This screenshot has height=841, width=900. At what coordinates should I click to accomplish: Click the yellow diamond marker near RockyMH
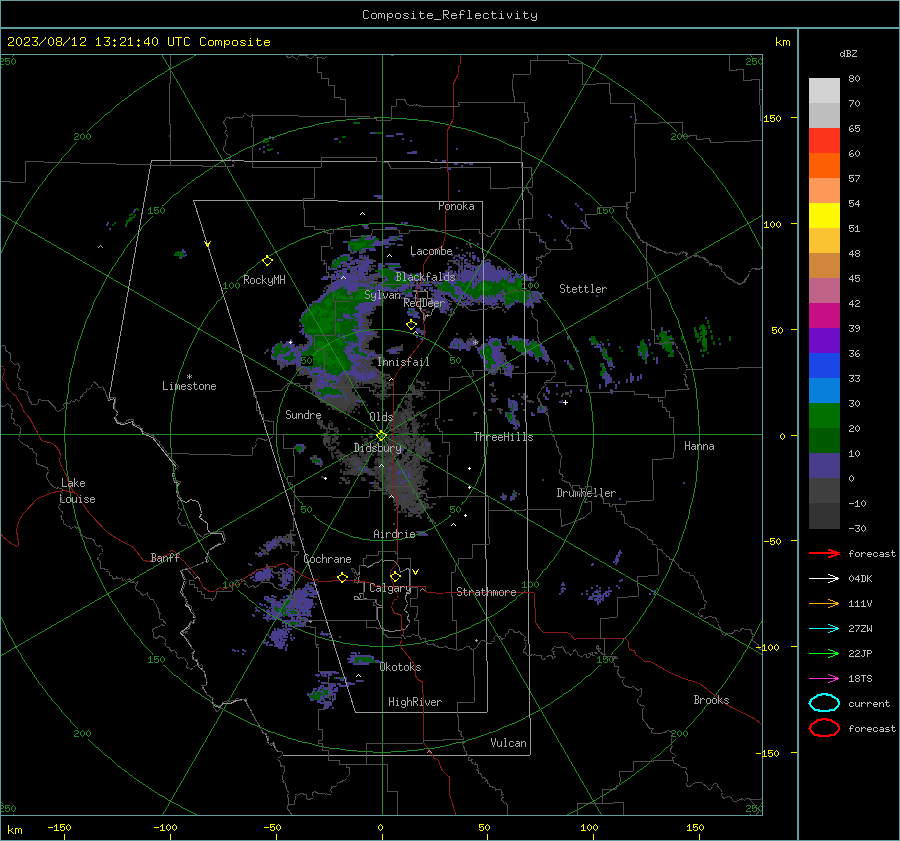click(267, 261)
